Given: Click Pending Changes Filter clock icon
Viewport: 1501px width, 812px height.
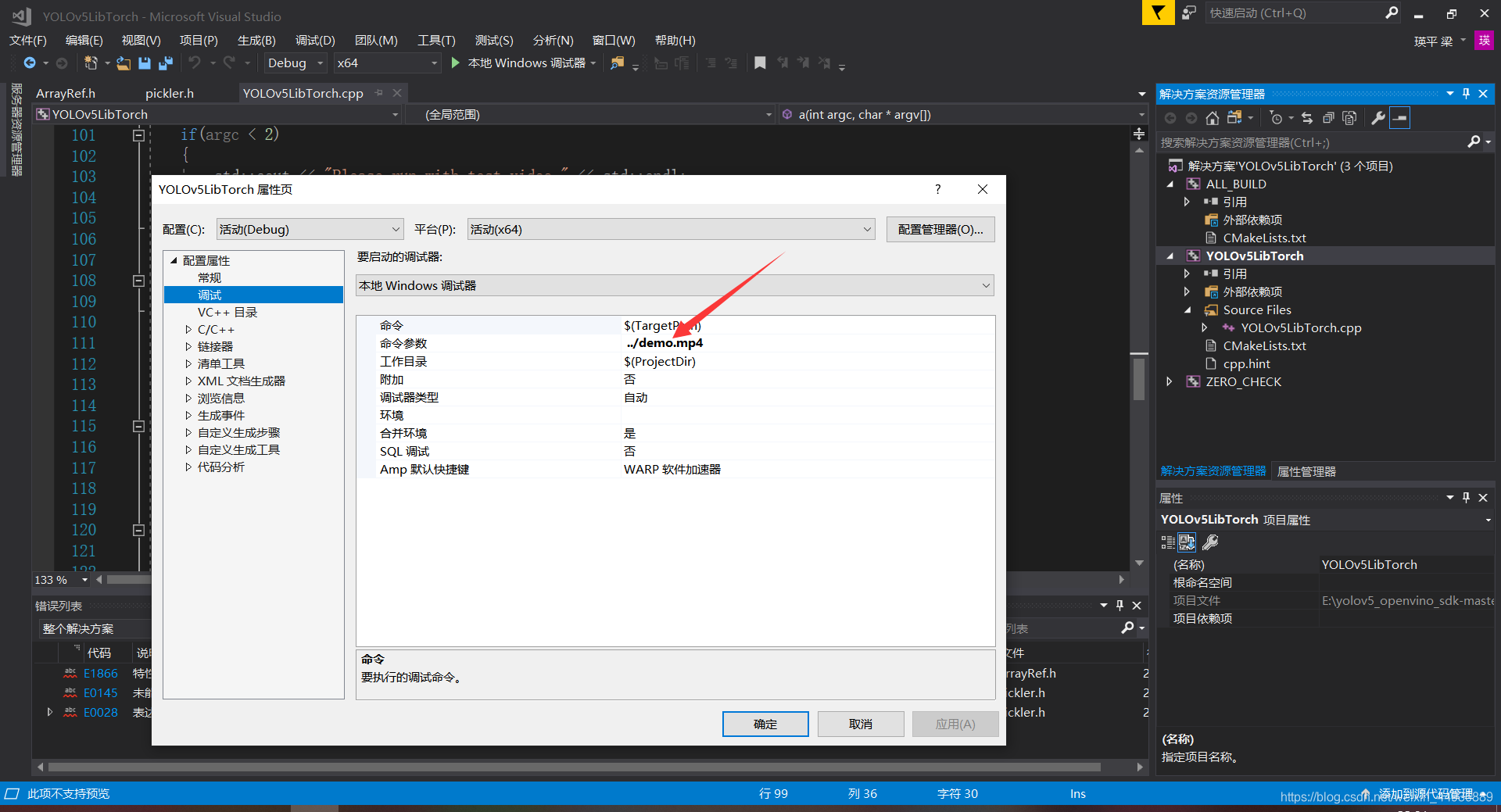Looking at the screenshot, I should 1276,118.
